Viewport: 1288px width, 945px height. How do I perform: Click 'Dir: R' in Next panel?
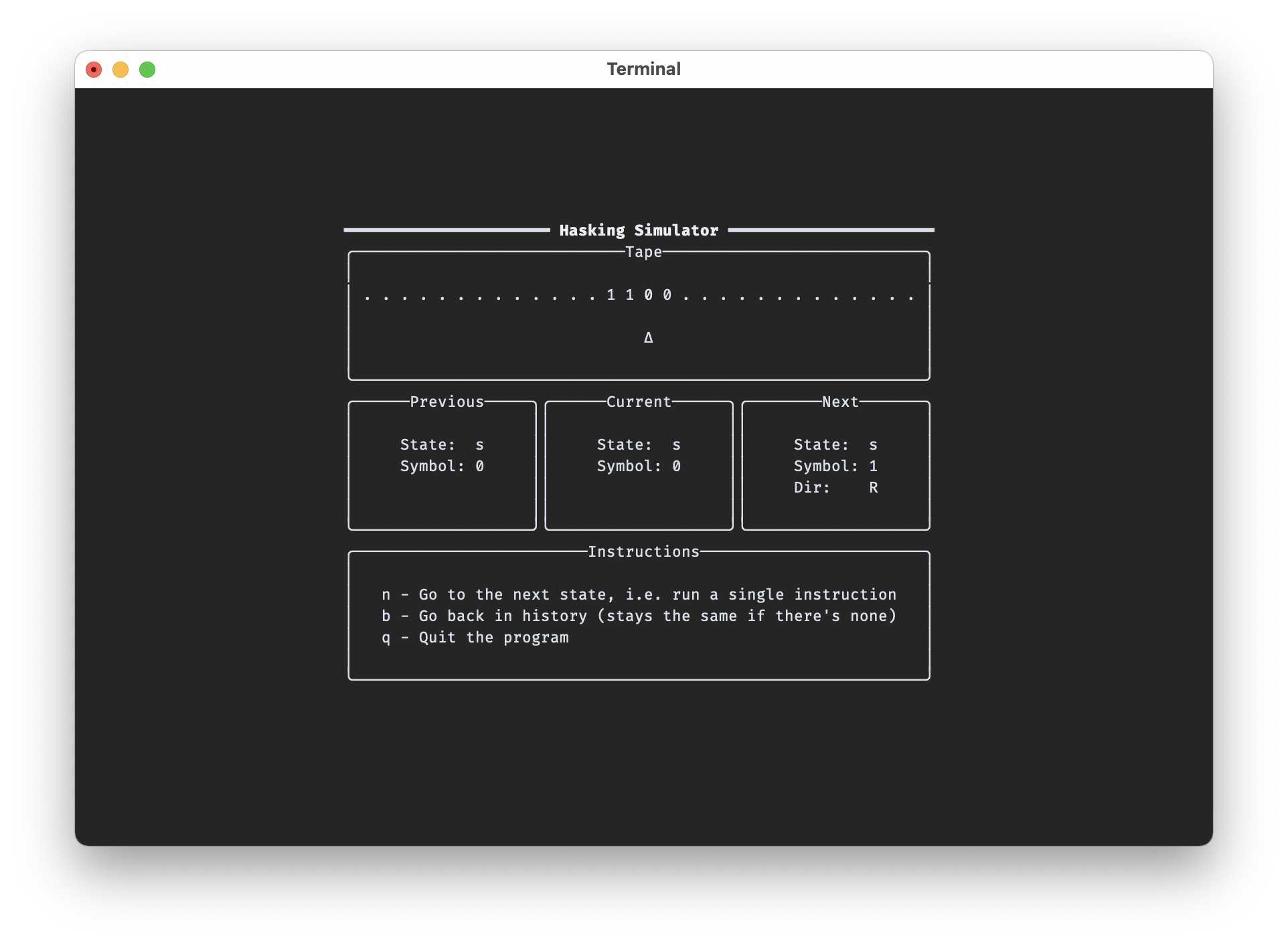835,488
